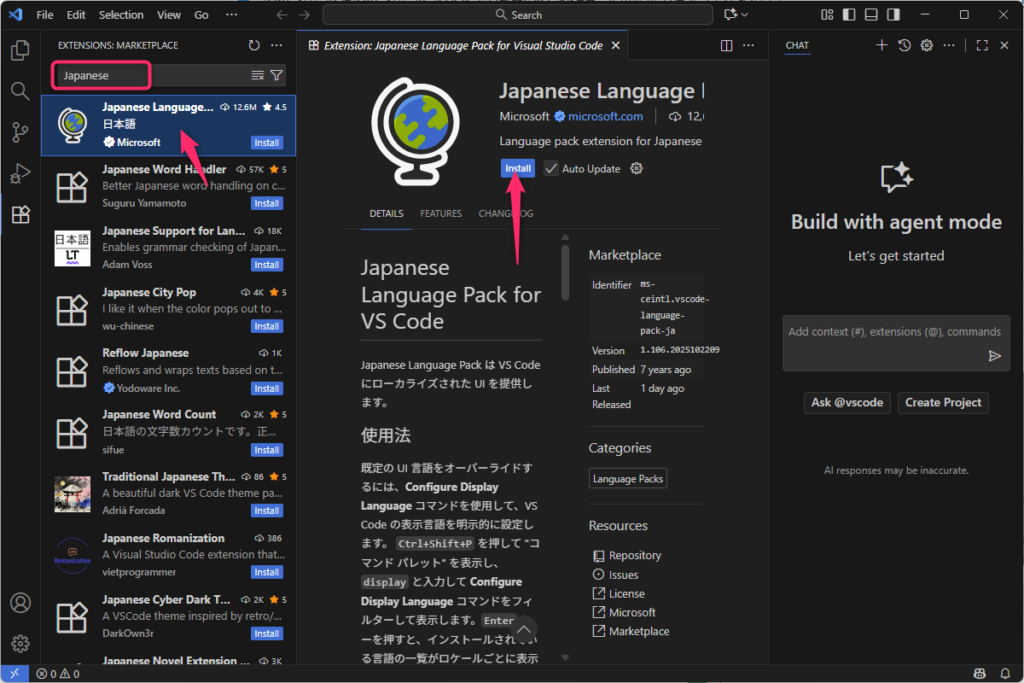Refresh the extensions marketplace list
This screenshot has width=1024, height=683.
(x=254, y=45)
